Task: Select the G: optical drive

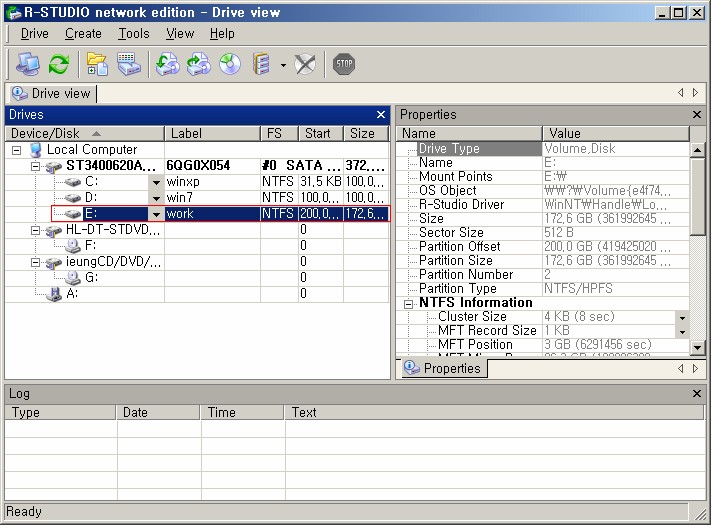Action: coord(92,277)
